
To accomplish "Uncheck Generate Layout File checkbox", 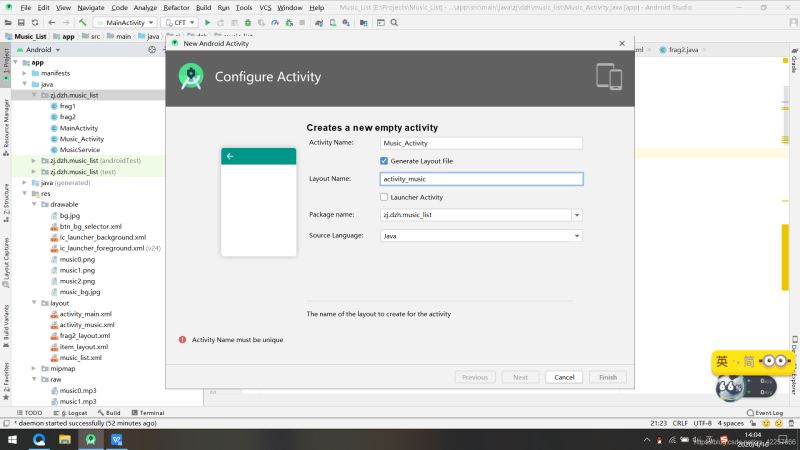I will point(384,161).
